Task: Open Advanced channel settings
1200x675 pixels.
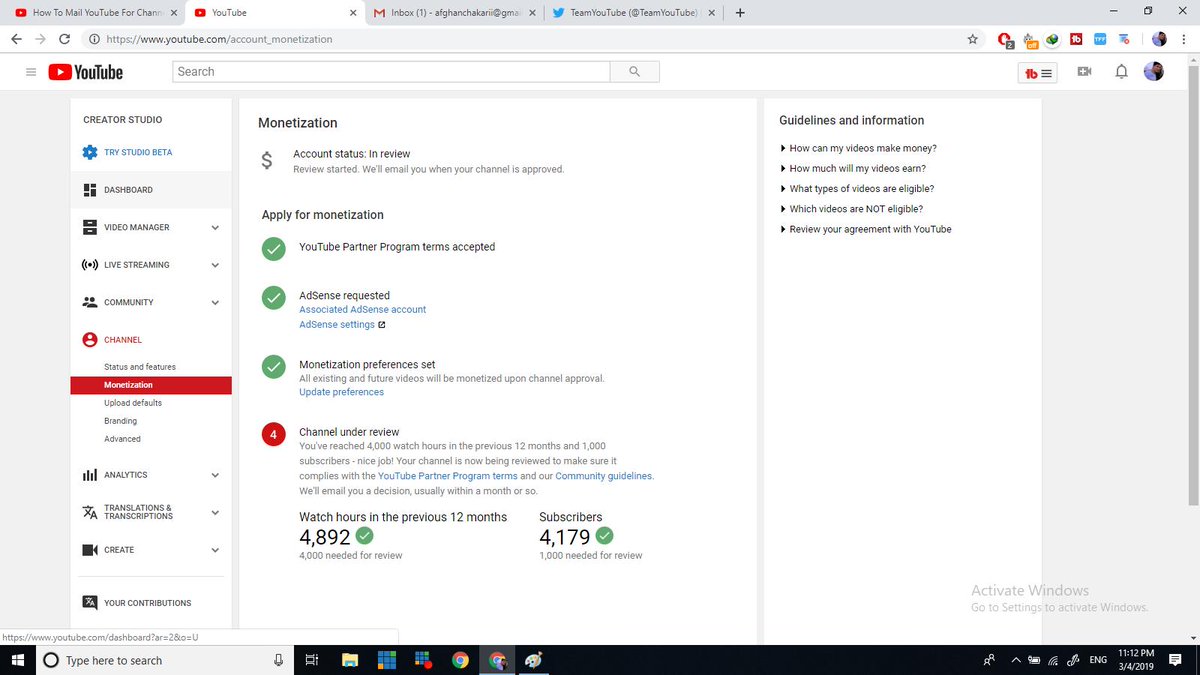Action: 122,439
